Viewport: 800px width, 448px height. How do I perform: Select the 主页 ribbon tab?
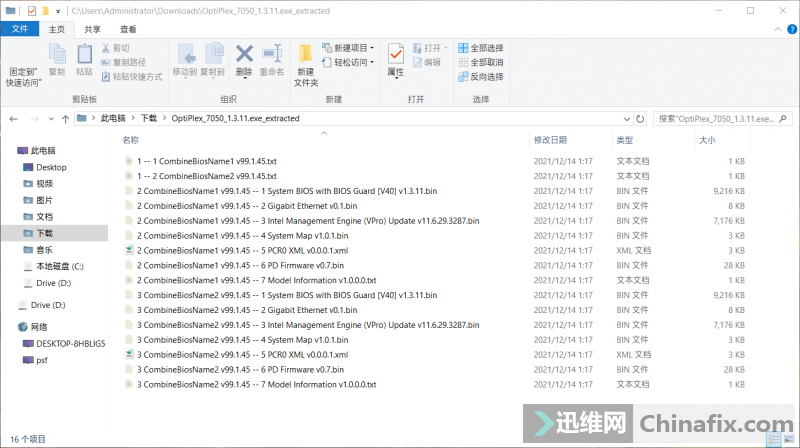click(57, 30)
